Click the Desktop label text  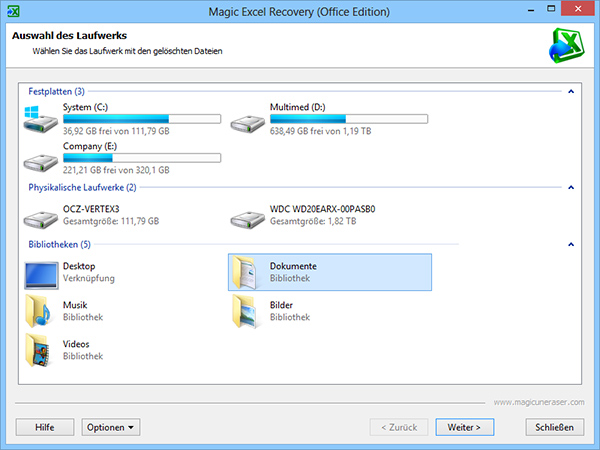(x=79, y=266)
